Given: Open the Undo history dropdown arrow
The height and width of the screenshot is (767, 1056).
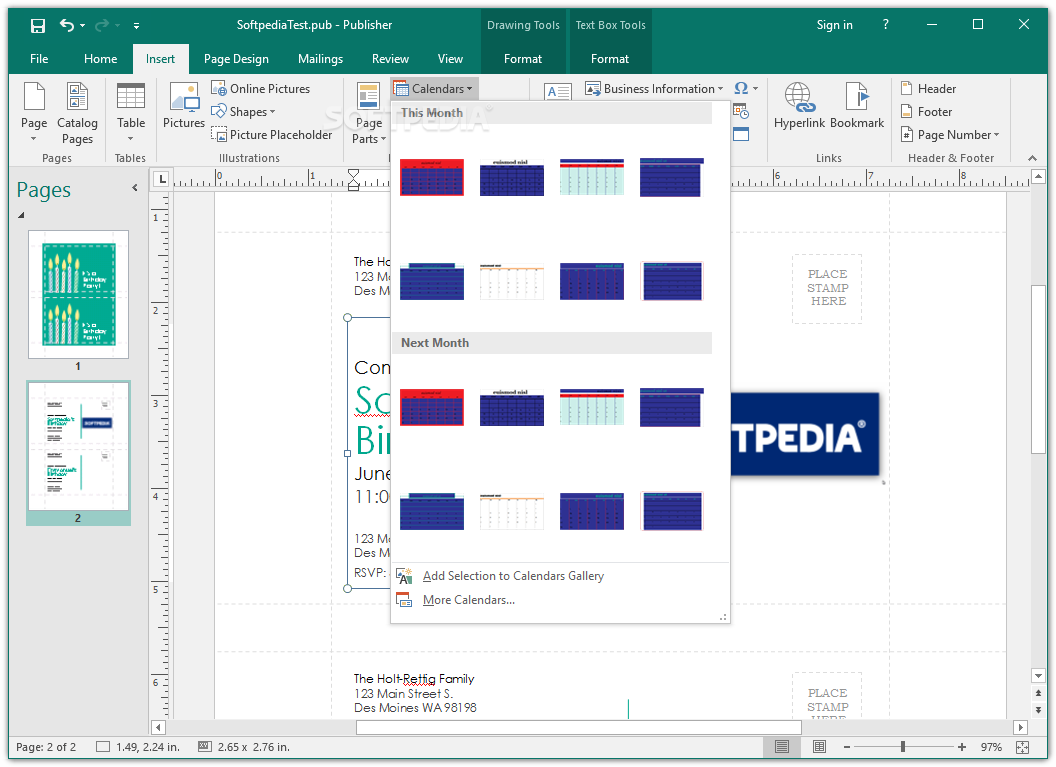Looking at the screenshot, I should coord(83,26).
